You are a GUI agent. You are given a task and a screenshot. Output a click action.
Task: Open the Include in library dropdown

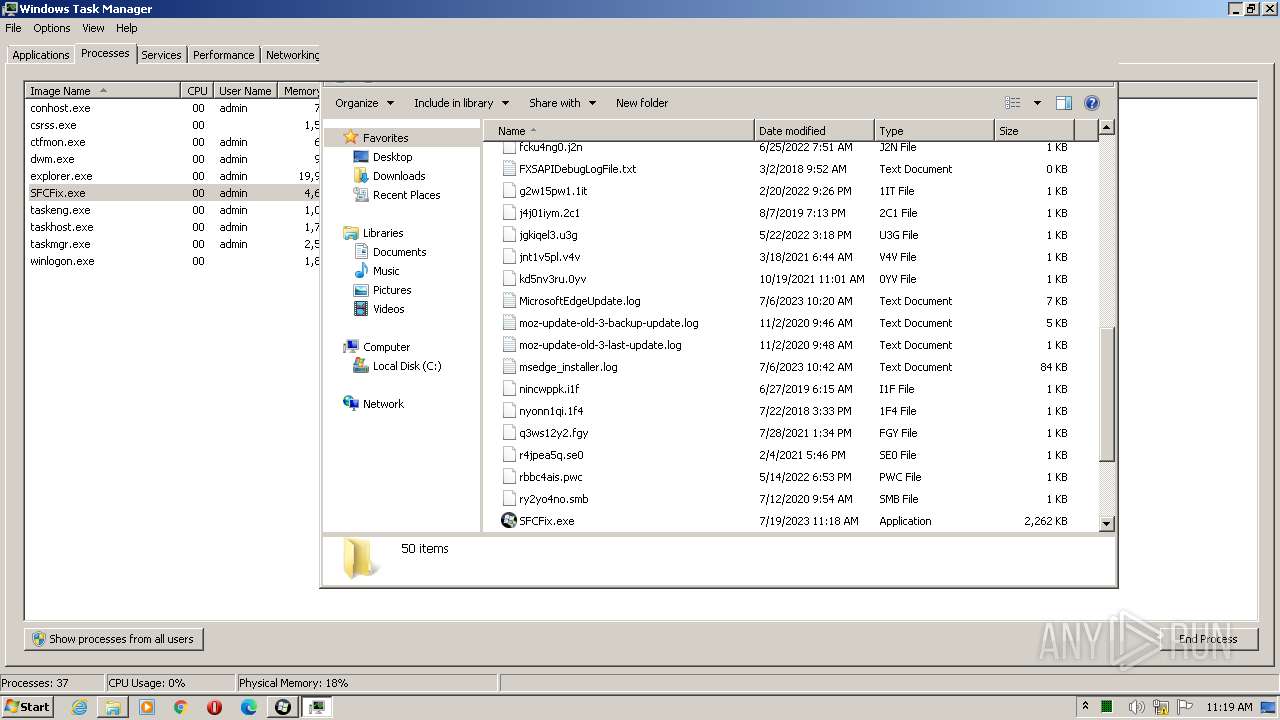click(461, 103)
